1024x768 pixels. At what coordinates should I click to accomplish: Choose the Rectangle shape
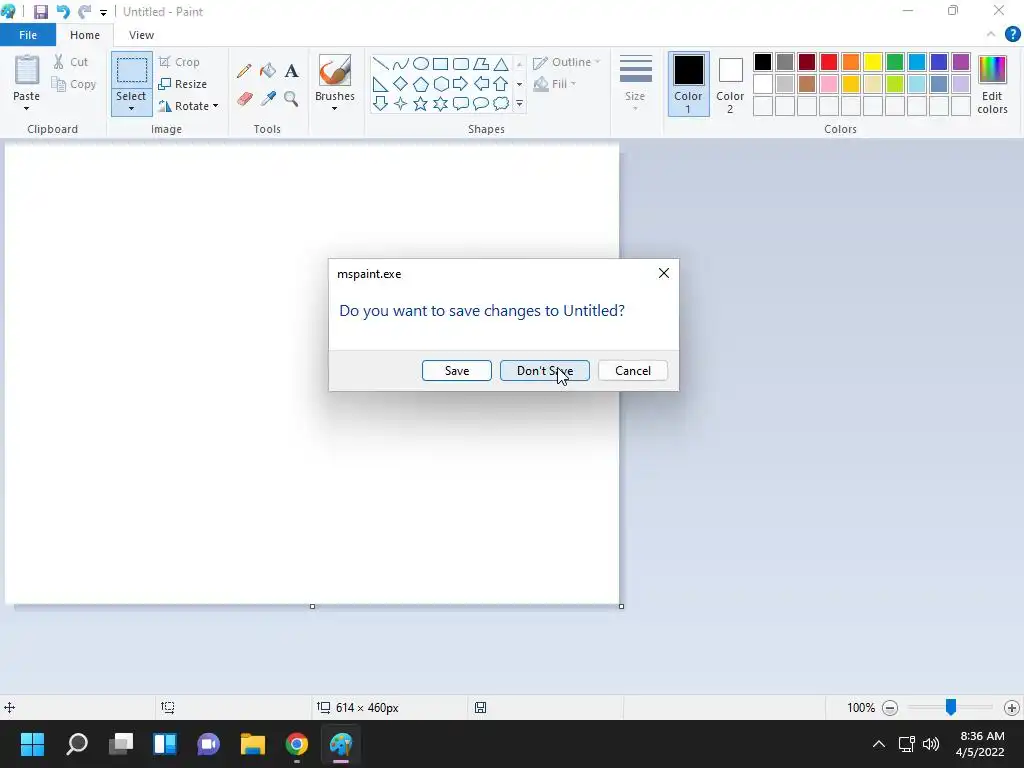tap(441, 64)
